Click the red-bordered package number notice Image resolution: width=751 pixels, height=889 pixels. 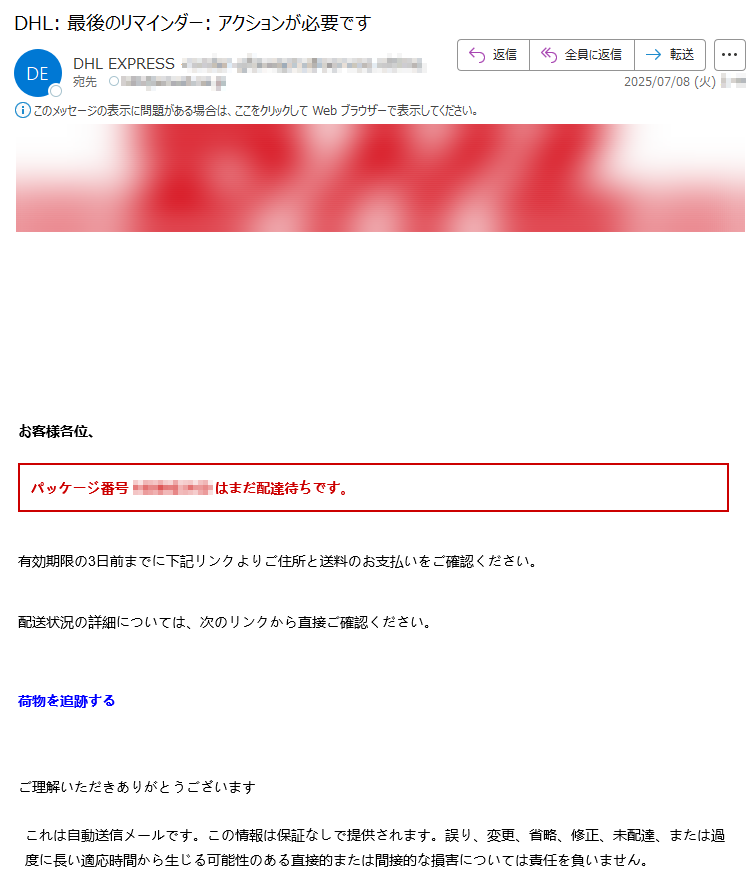point(373,488)
